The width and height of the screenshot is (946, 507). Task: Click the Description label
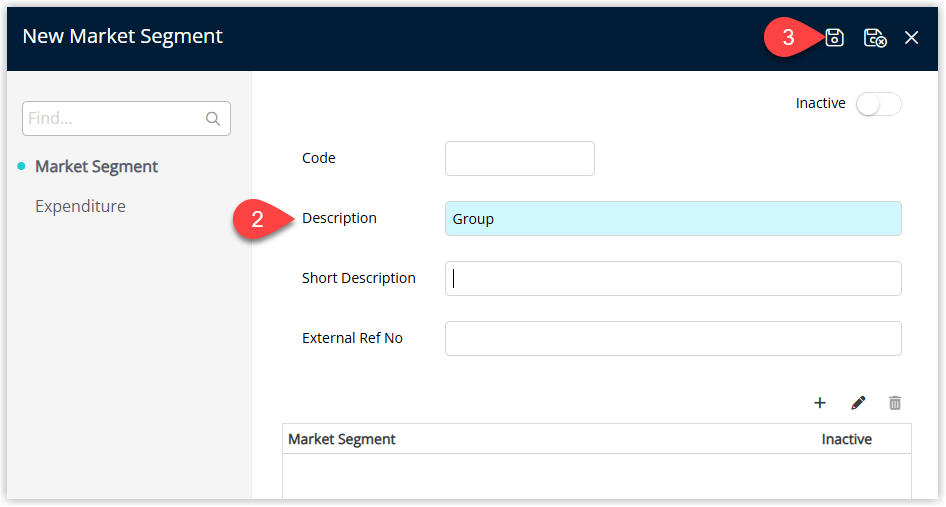pos(339,218)
